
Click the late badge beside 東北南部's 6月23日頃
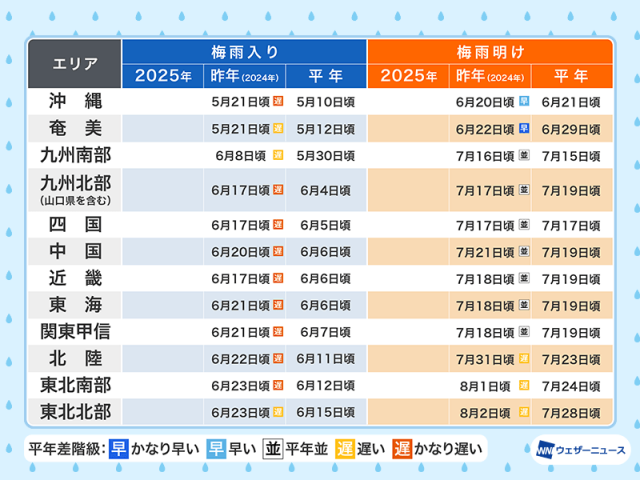278,385
